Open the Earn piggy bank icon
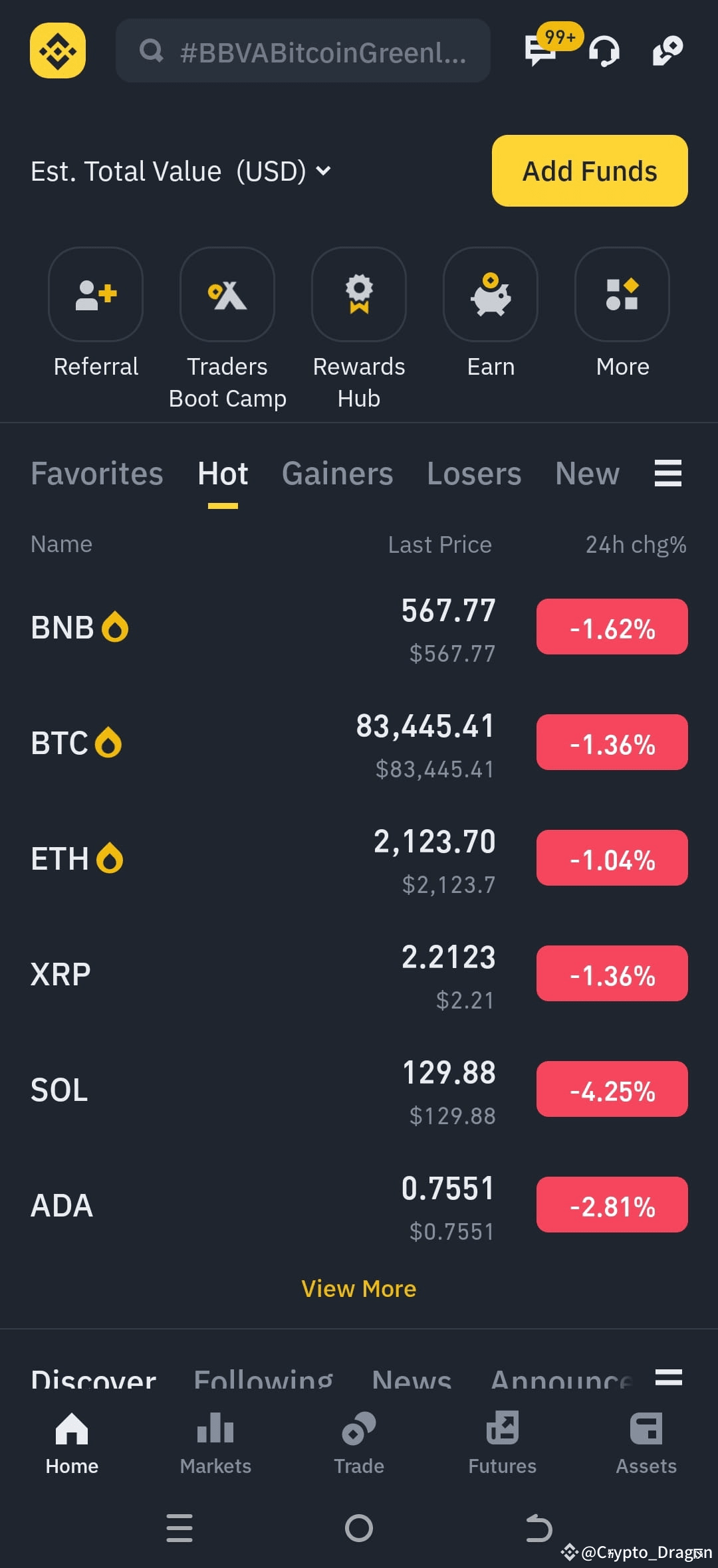This screenshot has height=1568, width=718. pyautogui.click(x=491, y=294)
